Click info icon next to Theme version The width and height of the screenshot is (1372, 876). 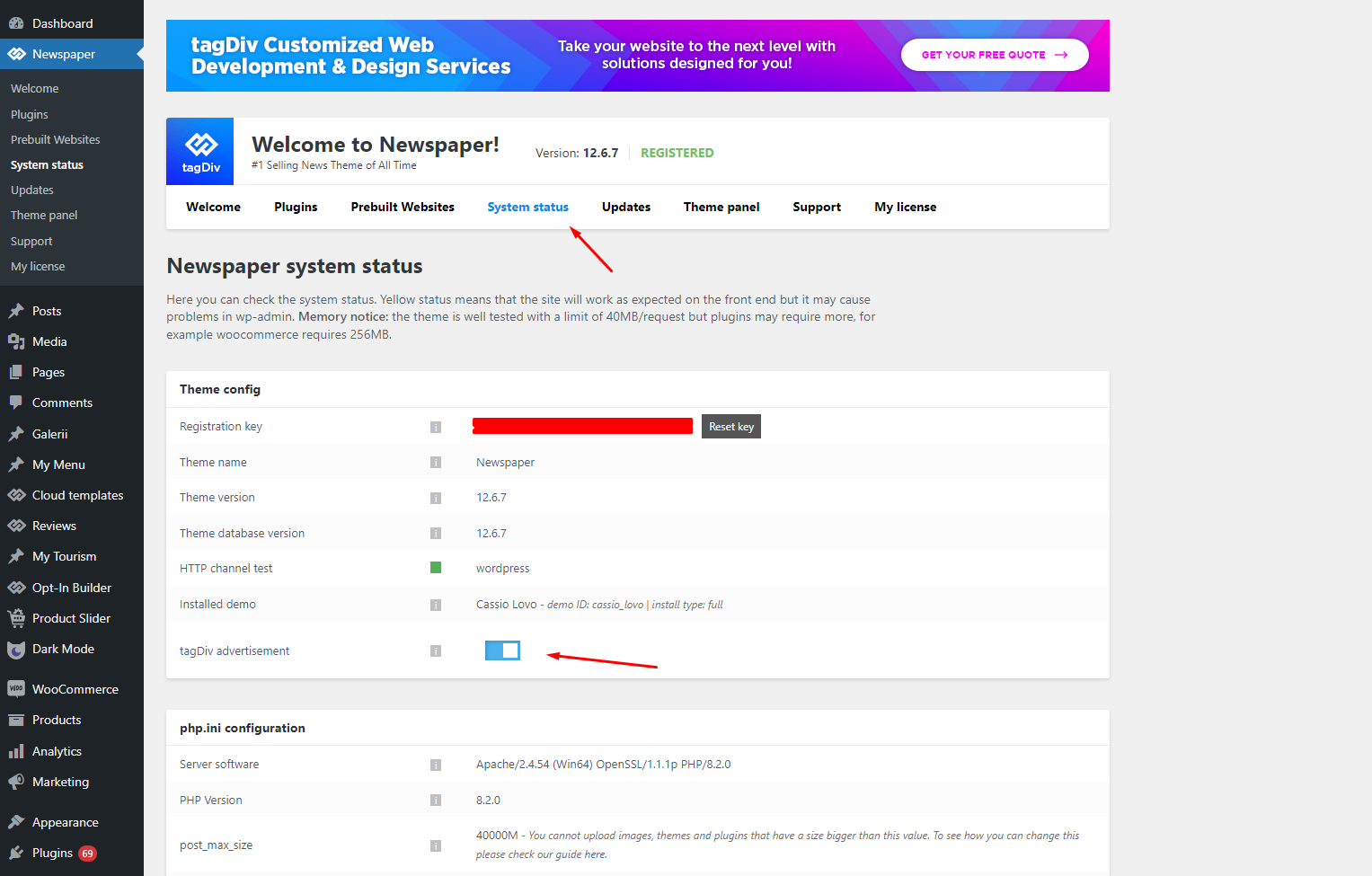[436, 498]
